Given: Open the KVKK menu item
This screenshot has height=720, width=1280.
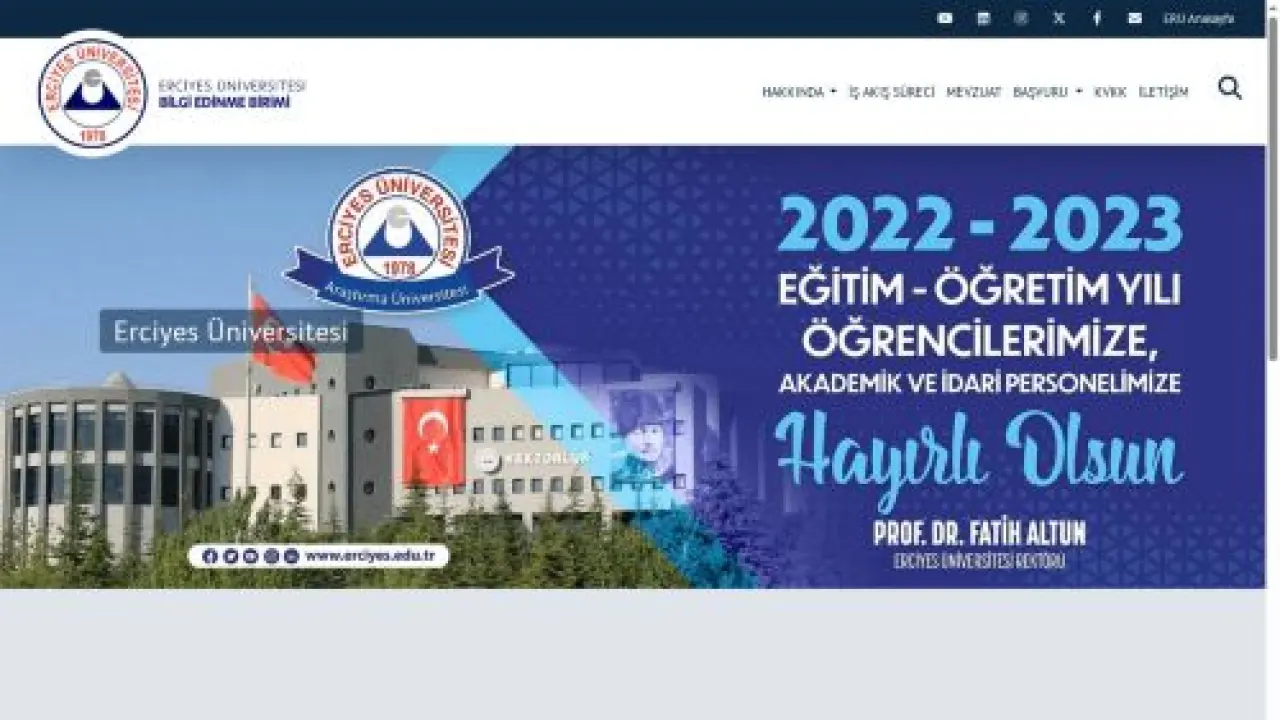Looking at the screenshot, I should pyautogui.click(x=1110, y=92).
